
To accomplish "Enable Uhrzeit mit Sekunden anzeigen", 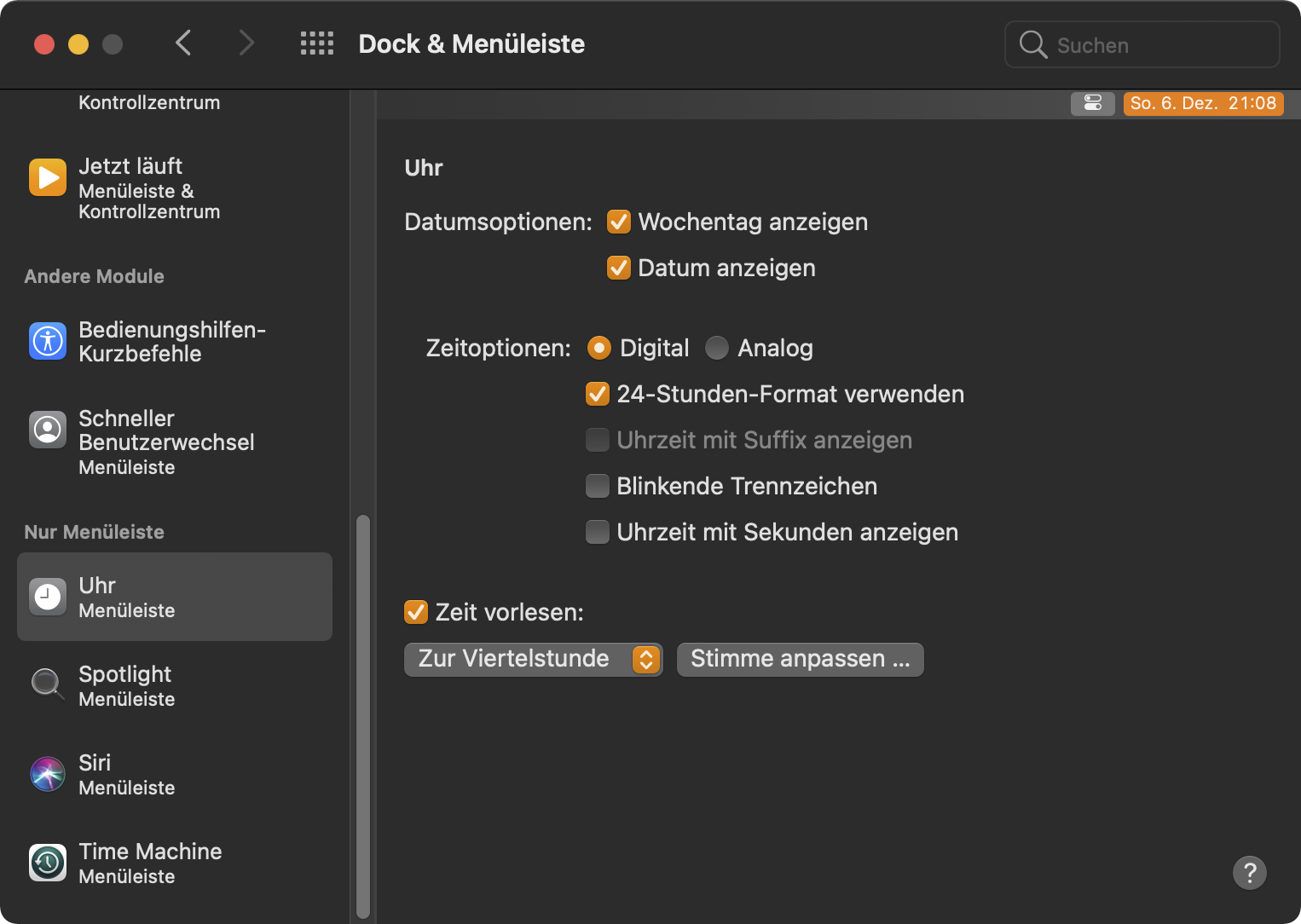I will coord(598,532).
